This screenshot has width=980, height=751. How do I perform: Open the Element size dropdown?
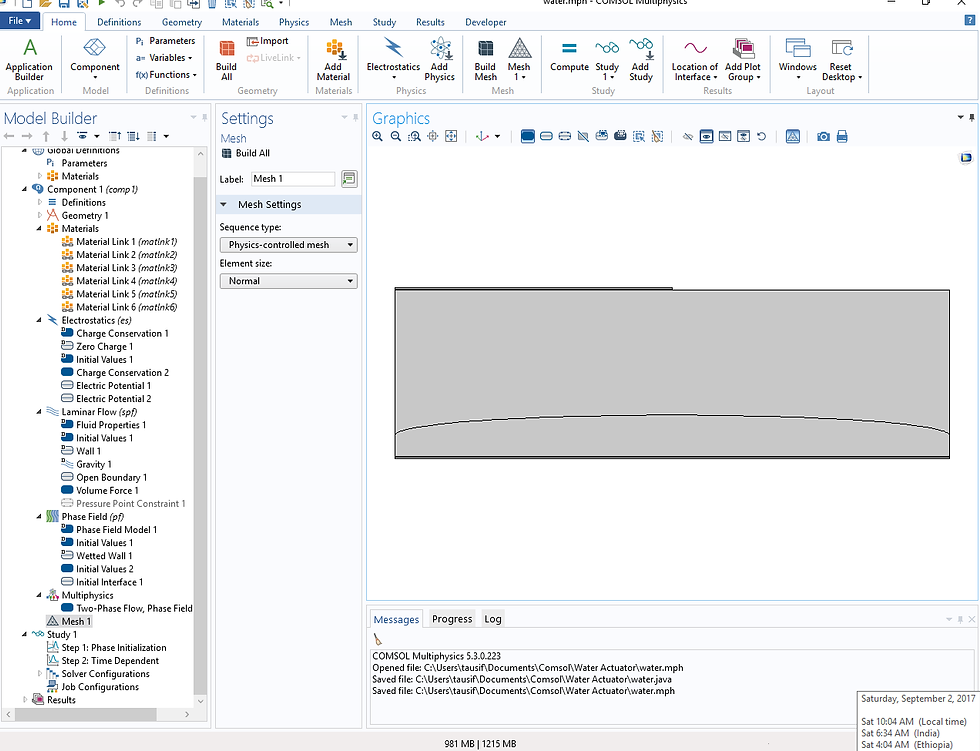[x=289, y=281]
